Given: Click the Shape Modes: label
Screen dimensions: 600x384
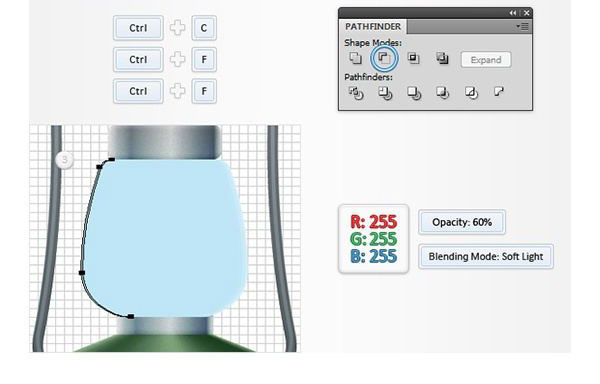Looking at the screenshot, I should (x=373, y=42).
